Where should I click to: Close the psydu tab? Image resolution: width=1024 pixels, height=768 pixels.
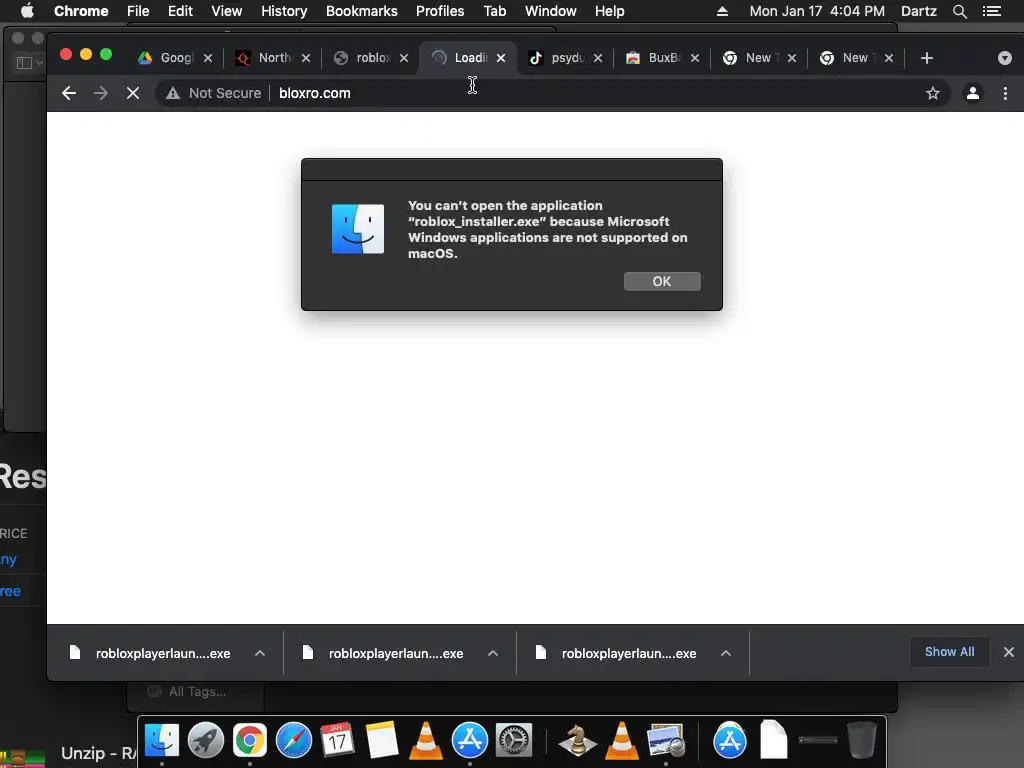pyautogui.click(x=598, y=58)
